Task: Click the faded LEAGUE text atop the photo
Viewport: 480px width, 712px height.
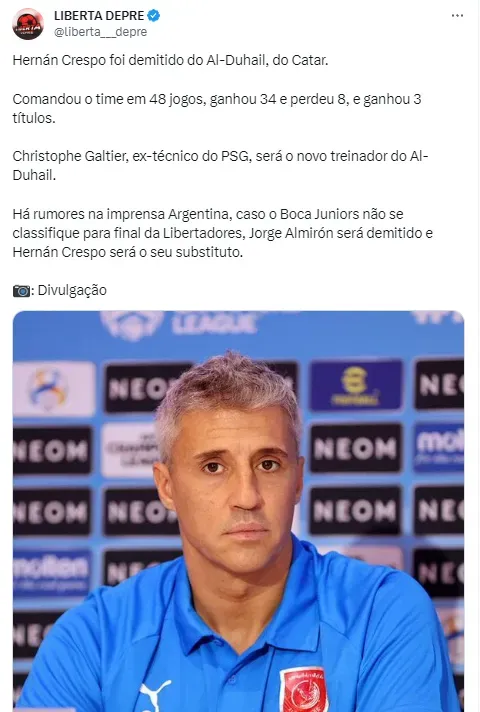Action: 214,324
